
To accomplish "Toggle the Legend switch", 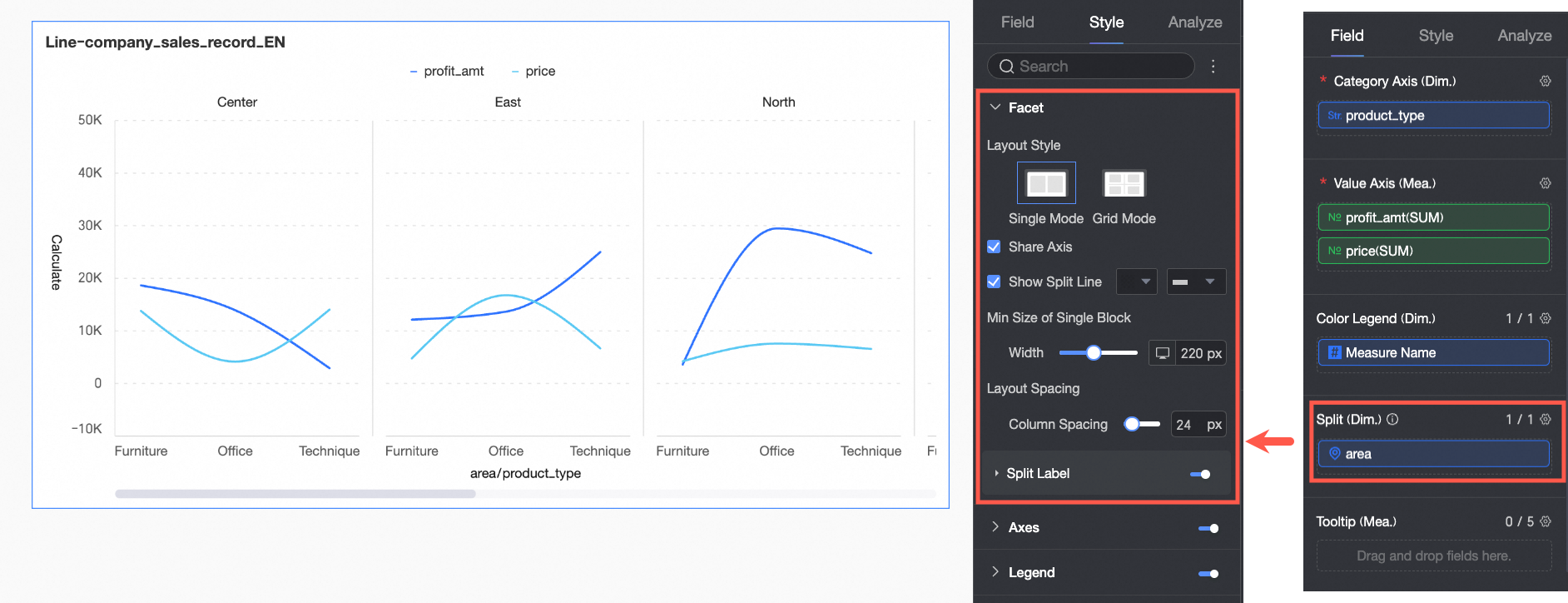I will tap(1208, 573).
